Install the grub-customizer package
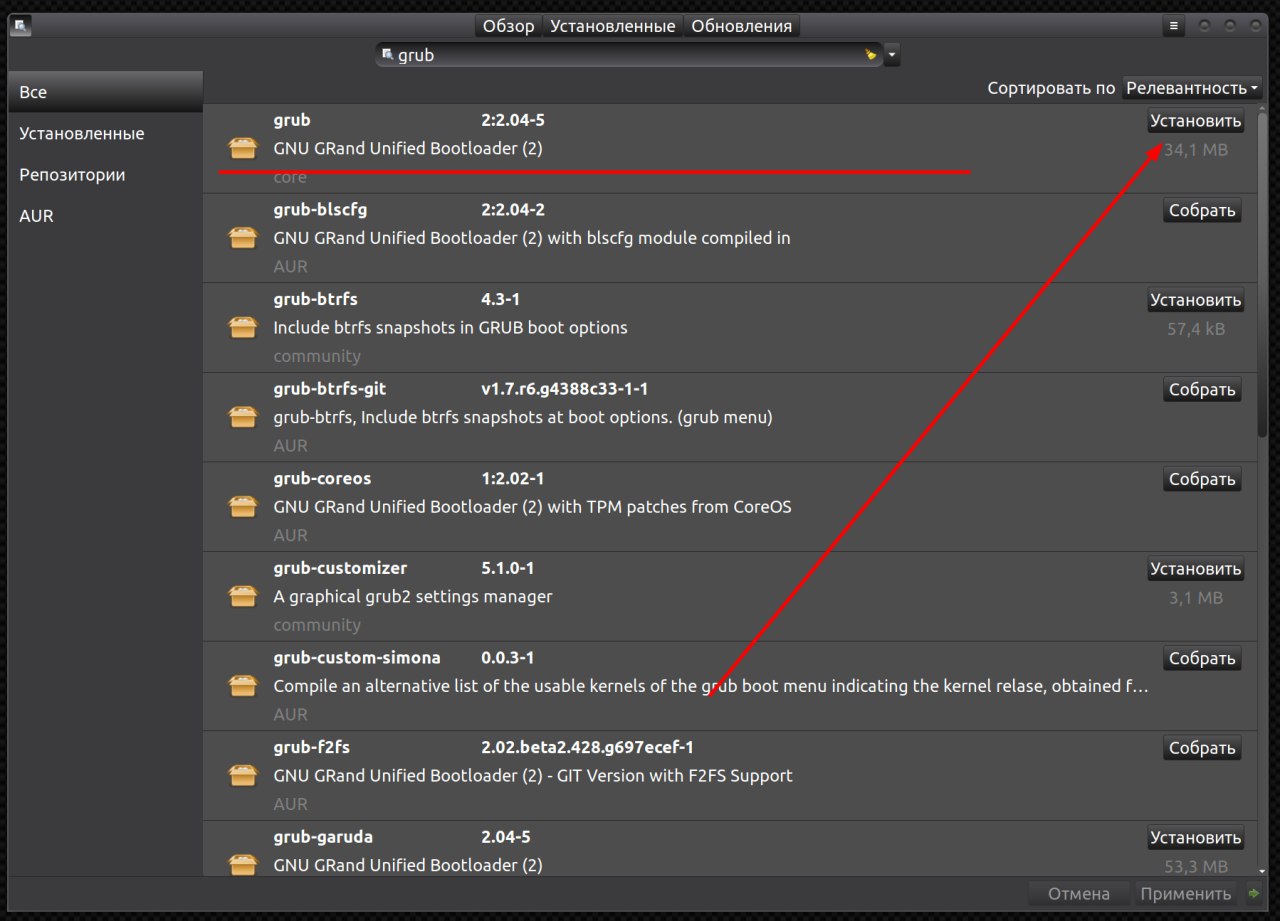Viewport: 1280px width, 921px height. coord(1195,569)
